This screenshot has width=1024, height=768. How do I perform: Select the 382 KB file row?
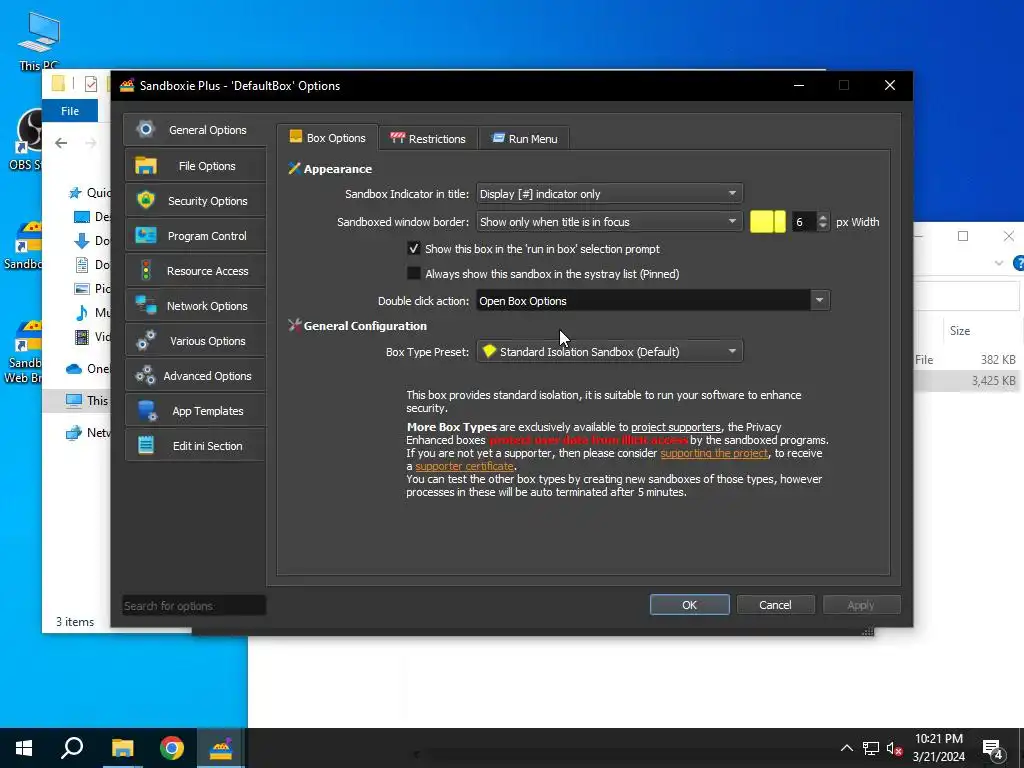(967, 360)
